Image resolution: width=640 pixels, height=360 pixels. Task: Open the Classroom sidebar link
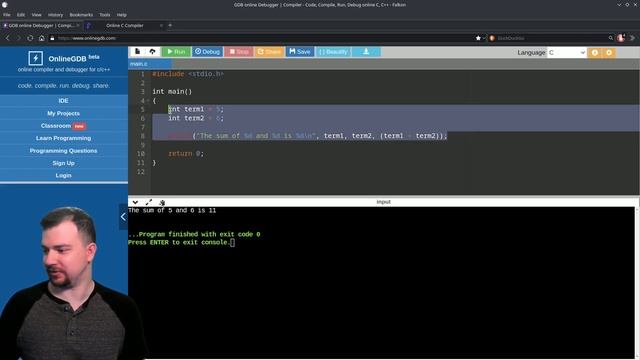(x=56, y=126)
